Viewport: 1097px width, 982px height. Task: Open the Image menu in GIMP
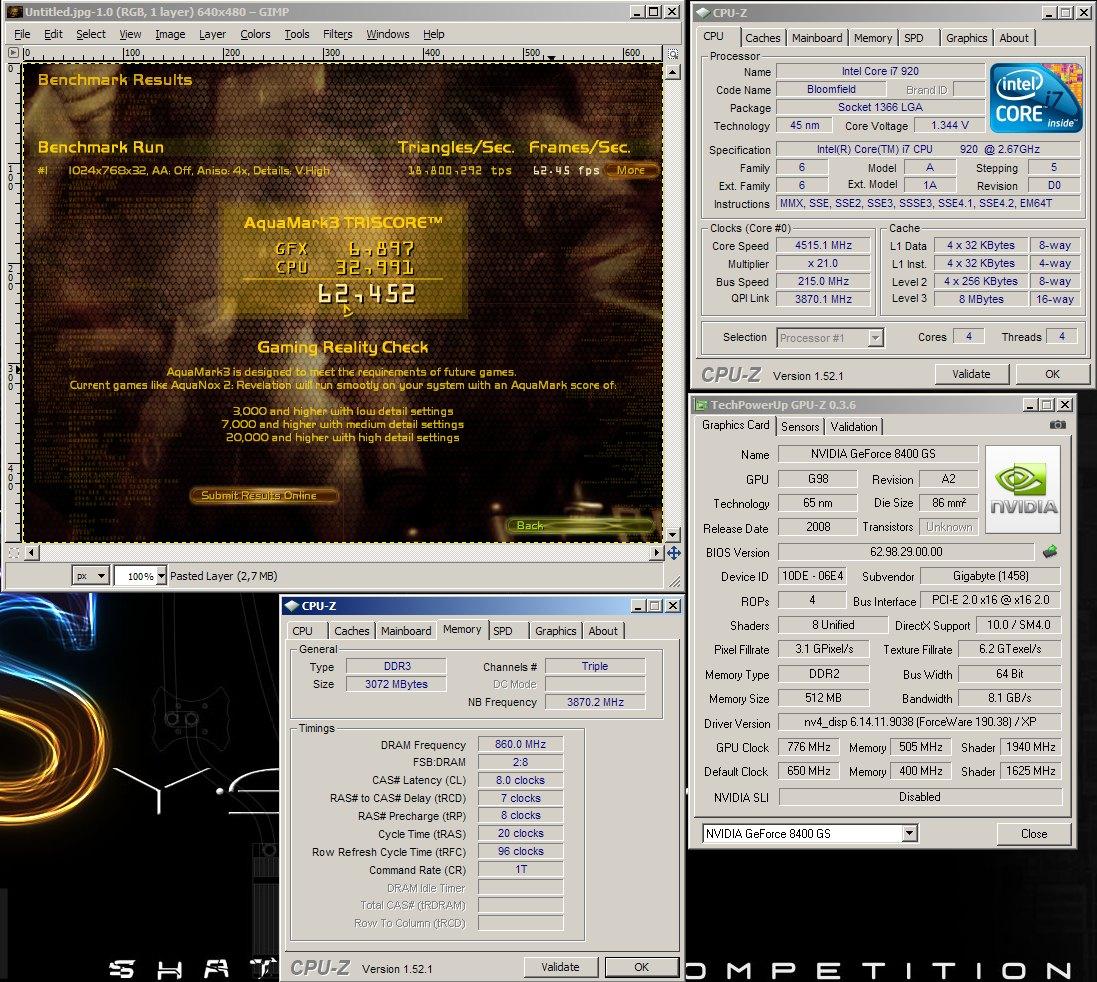[x=170, y=34]
